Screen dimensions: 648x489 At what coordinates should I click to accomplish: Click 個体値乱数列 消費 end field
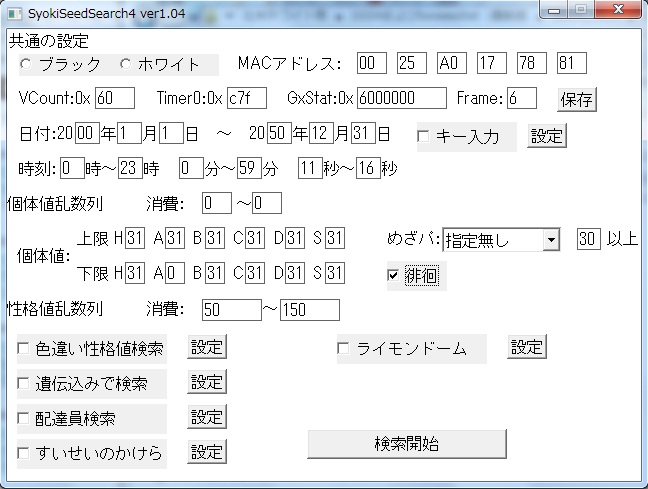point(267,203)
